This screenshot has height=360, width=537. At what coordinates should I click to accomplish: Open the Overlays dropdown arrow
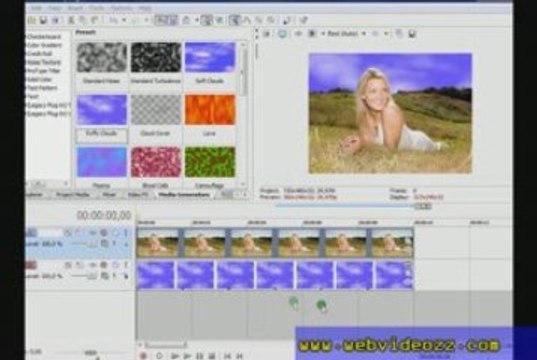point(386,34)
